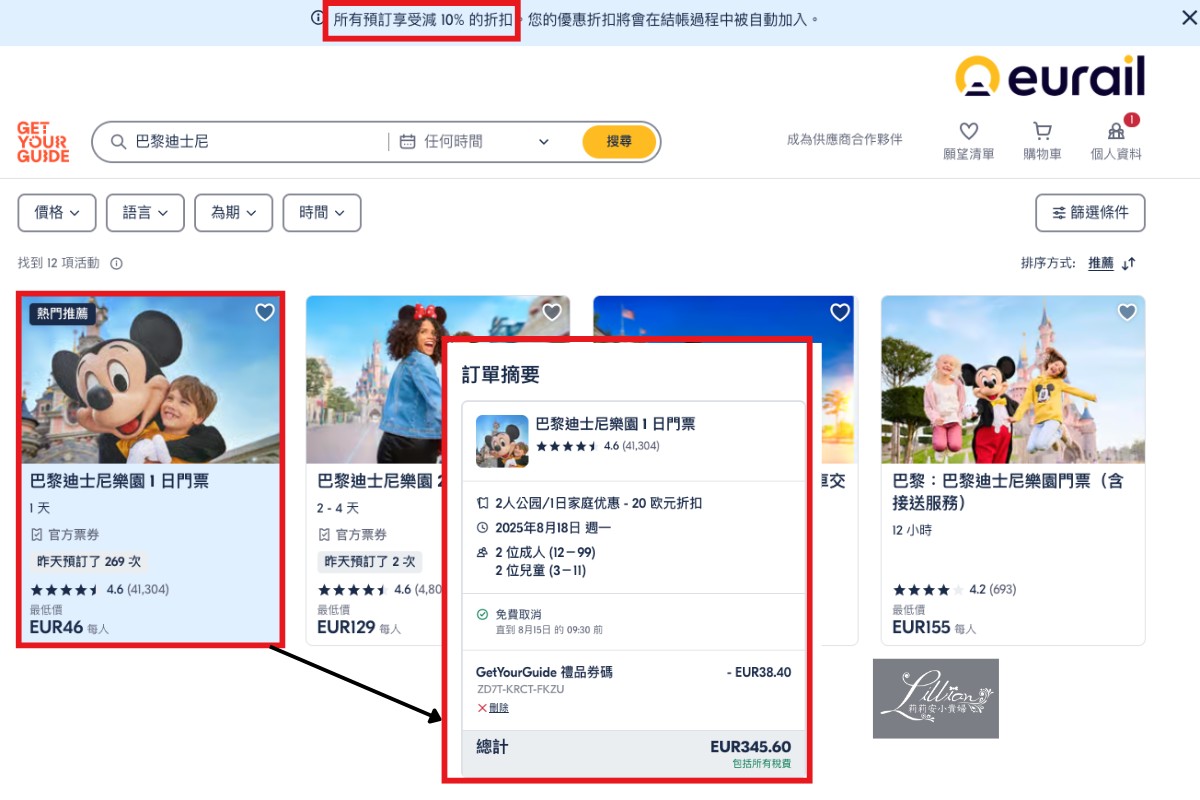The height and width of the screenshot is (800, 1200).
Task: Click 昨天預訂了 269 次 label
Action: (89, 562)
